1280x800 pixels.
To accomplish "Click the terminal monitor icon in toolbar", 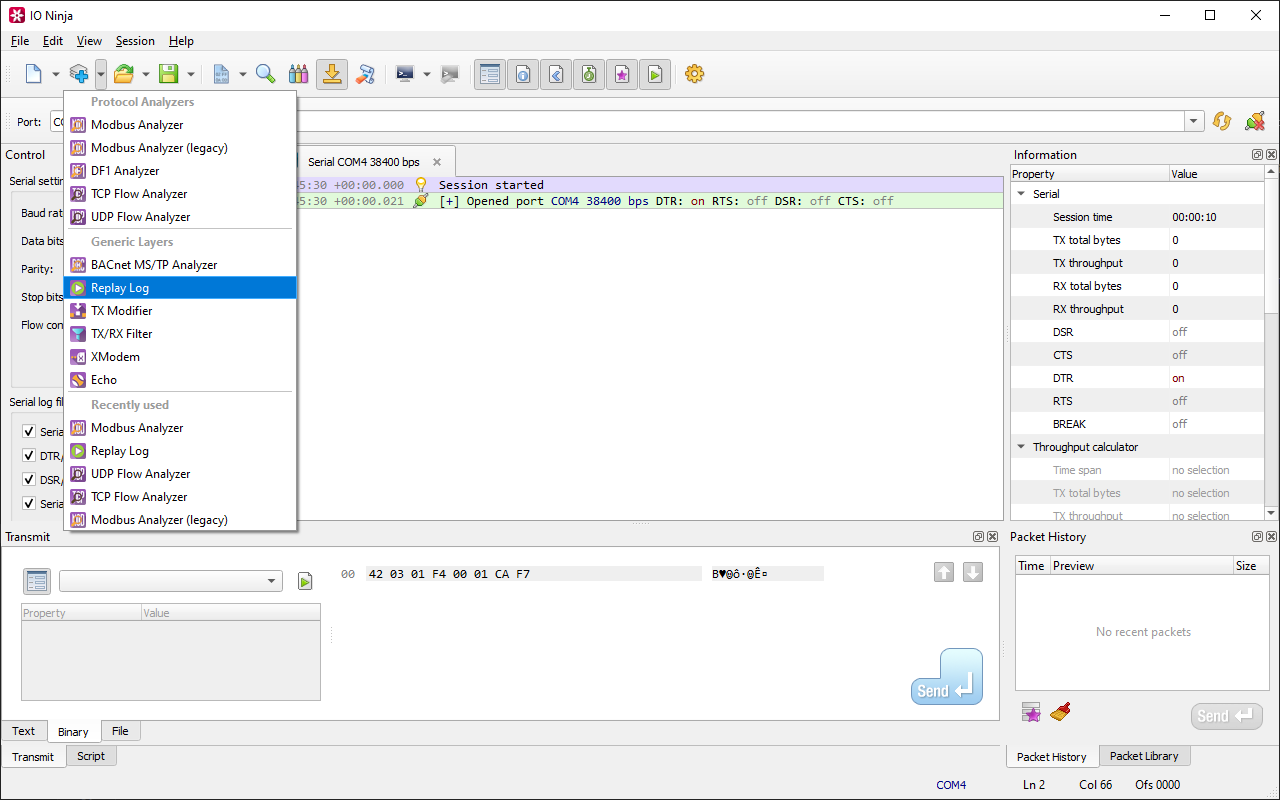I will [405, 74].
